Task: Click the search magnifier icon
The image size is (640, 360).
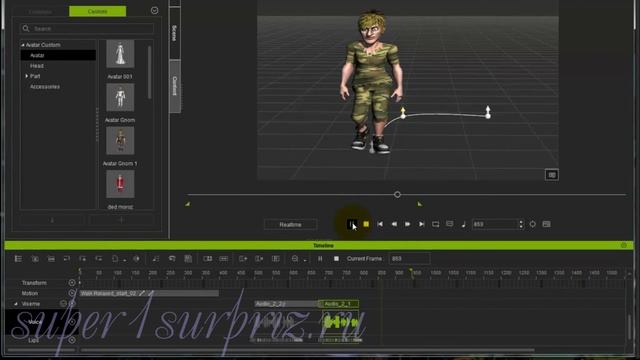Action: (26, 29)
